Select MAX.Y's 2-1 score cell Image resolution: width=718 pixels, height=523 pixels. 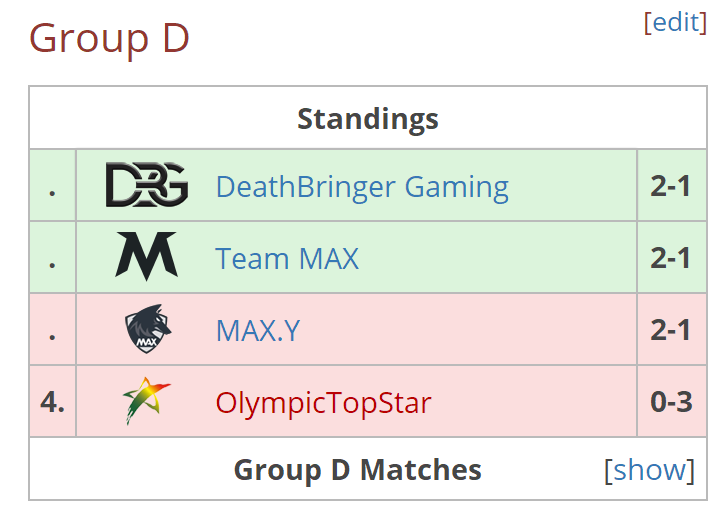tap(671, 329)
